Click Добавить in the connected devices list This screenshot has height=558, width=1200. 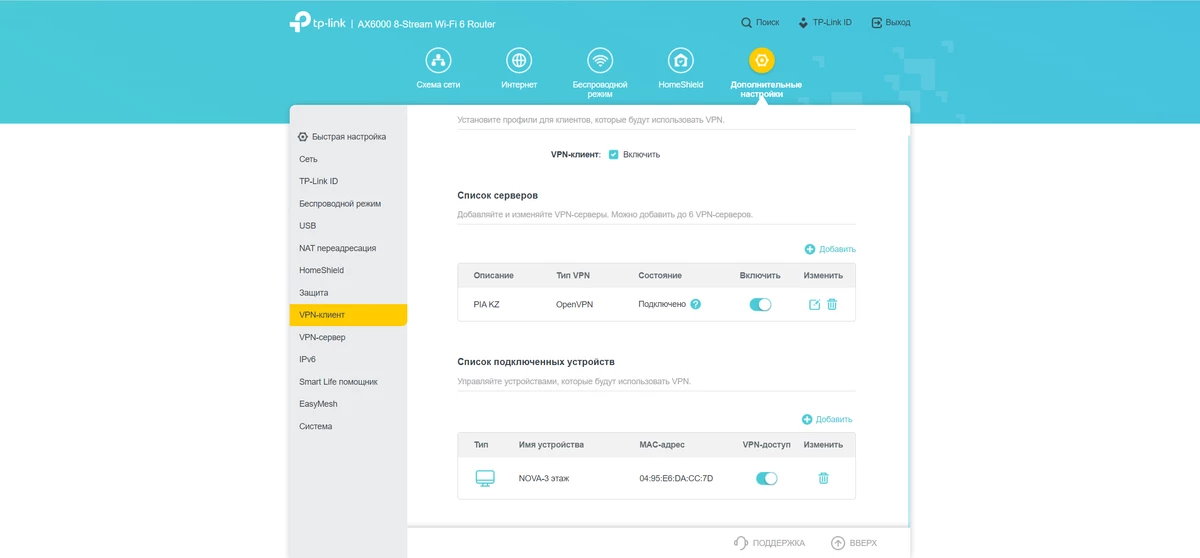(827, 419)
